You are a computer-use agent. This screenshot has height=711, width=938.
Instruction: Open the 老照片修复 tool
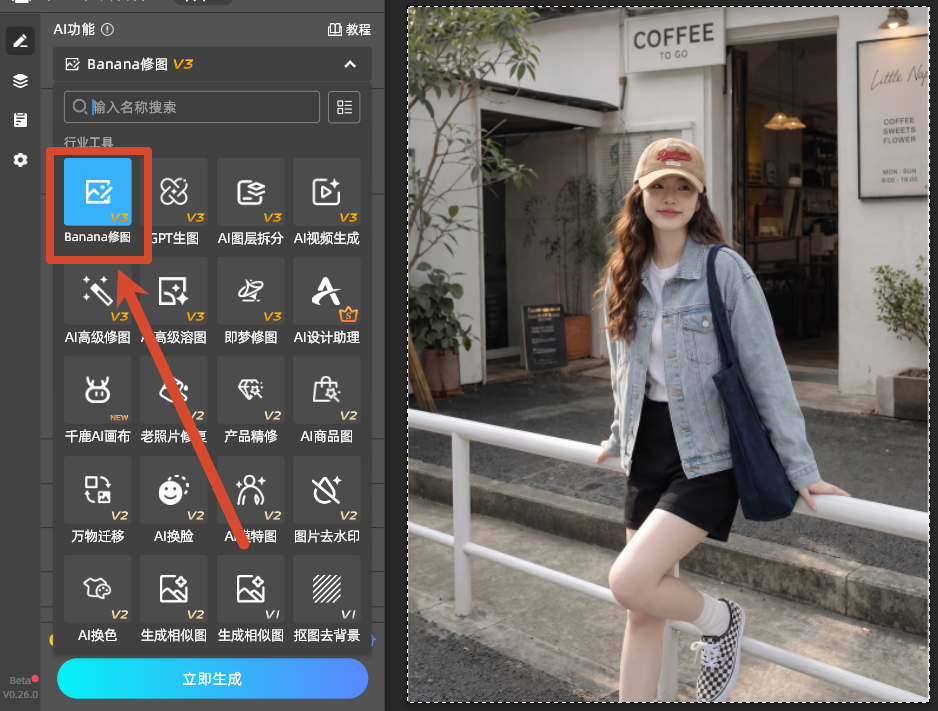(x=174, y=390)
